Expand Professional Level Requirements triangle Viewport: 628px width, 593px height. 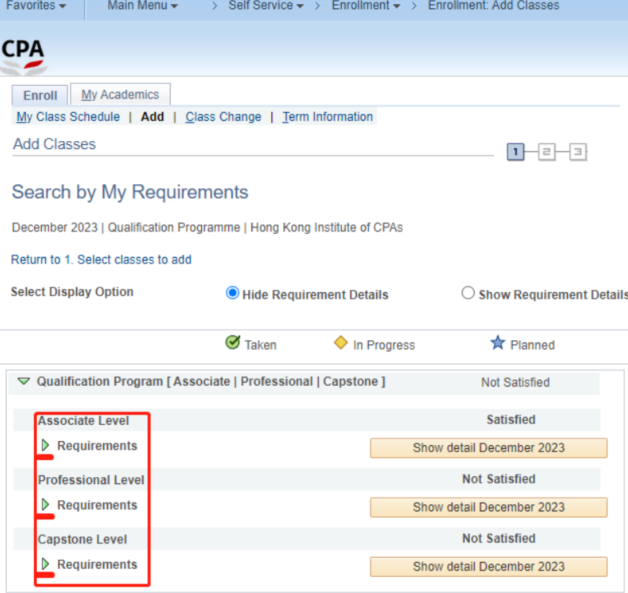coord(45,505)
